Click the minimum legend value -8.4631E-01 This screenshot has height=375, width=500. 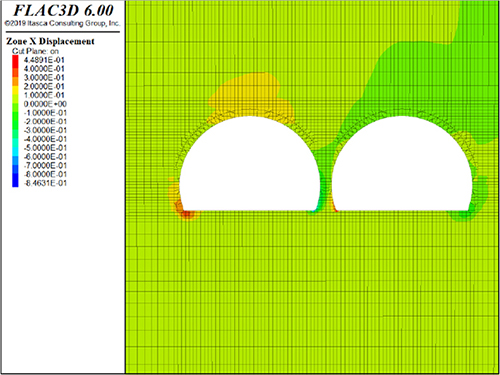point(45,183)
